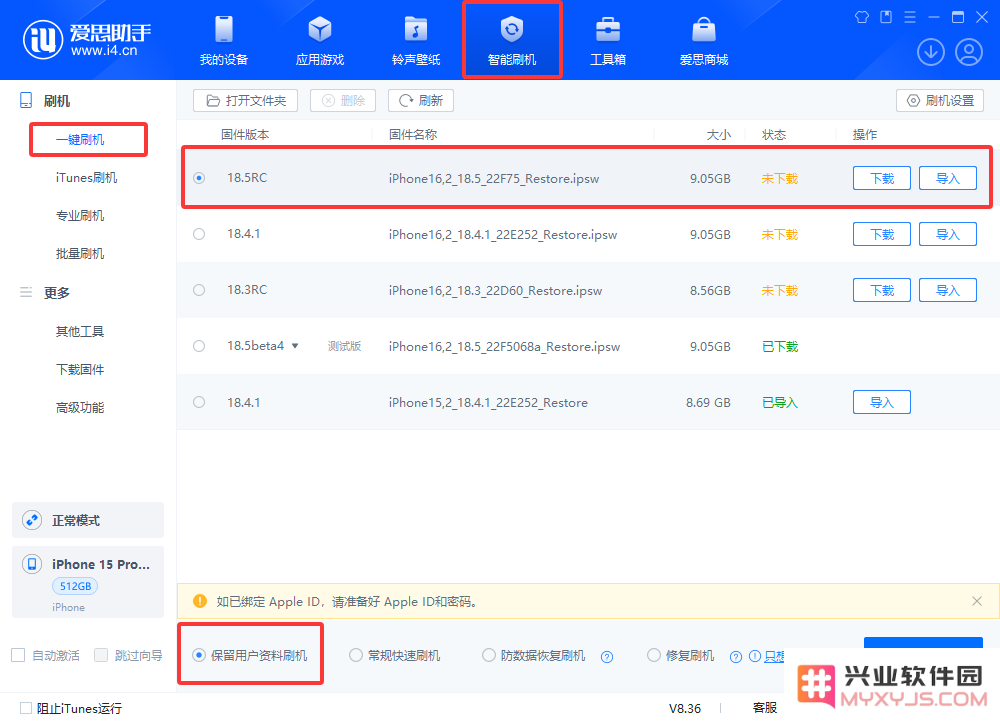
Task: Open 其他工具 in sidebar
Action: coord(80,332)
